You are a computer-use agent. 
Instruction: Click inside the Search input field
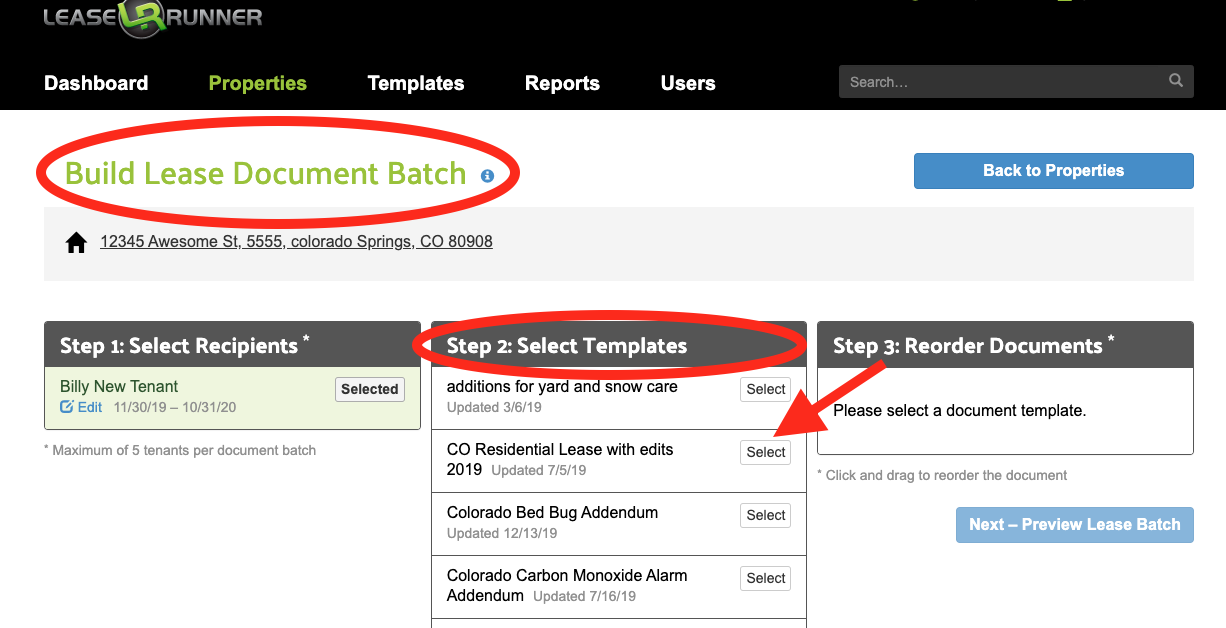pyautogui.click(x=1000, y=82)
